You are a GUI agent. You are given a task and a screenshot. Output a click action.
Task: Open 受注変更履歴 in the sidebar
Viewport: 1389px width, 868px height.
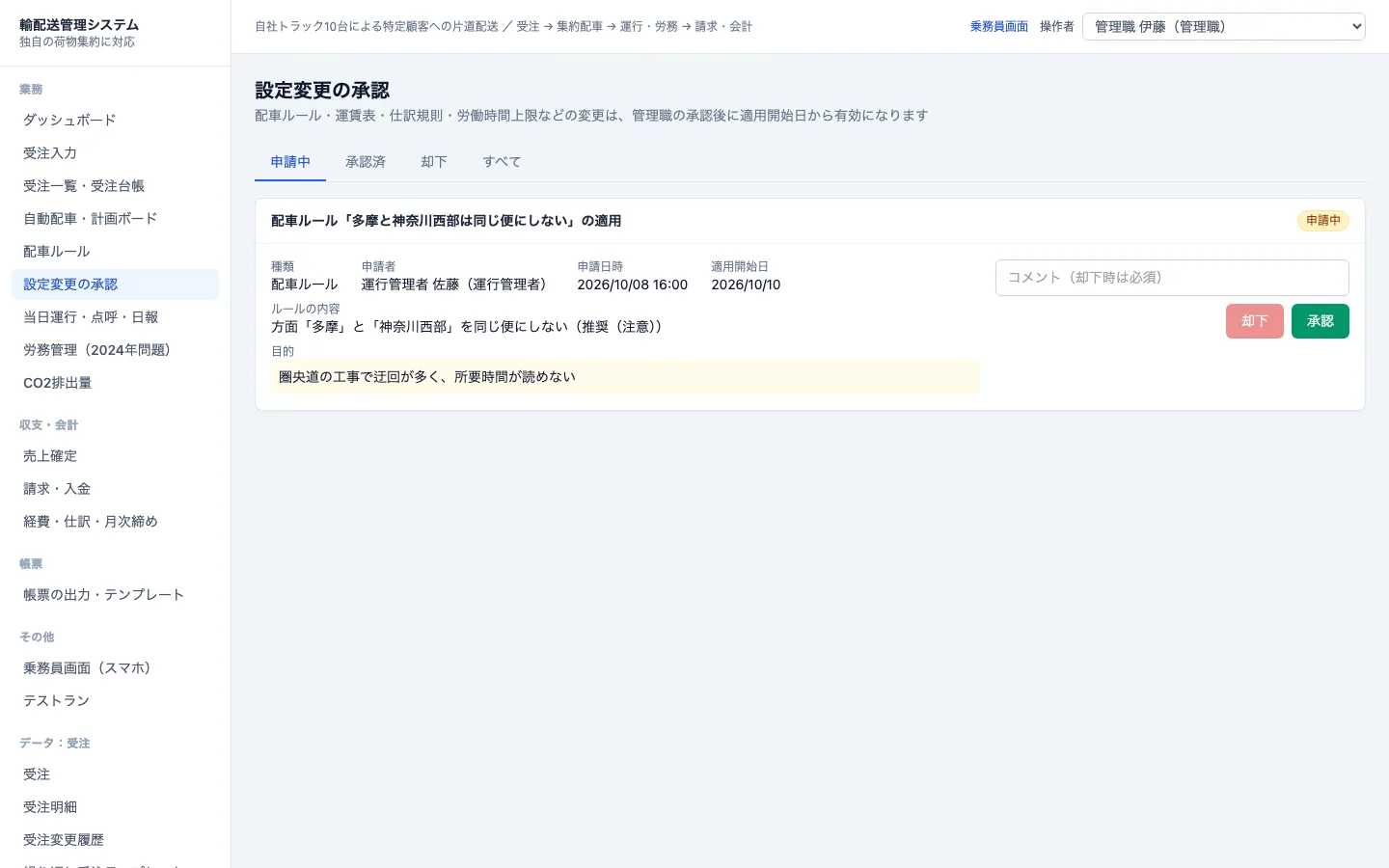116,840
